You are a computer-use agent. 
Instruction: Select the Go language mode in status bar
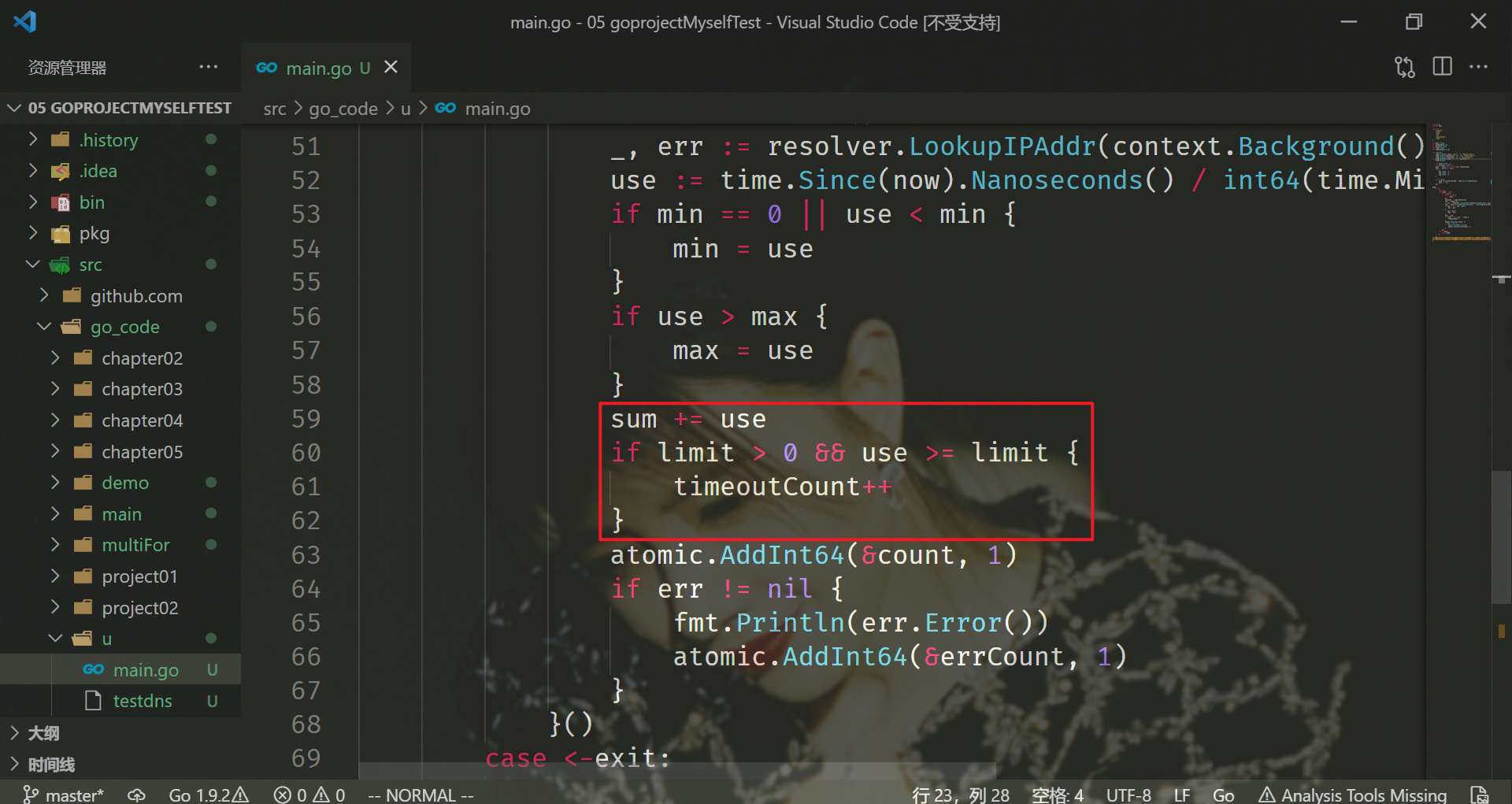[1223, 795]
